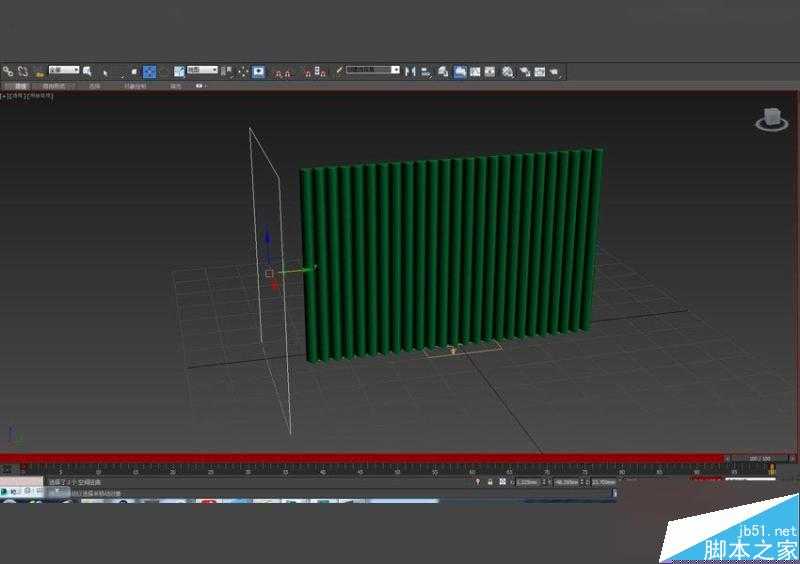Open the named selection sets dropdown
This screenshot has height=564, width=800.
(x=373, y=70)
